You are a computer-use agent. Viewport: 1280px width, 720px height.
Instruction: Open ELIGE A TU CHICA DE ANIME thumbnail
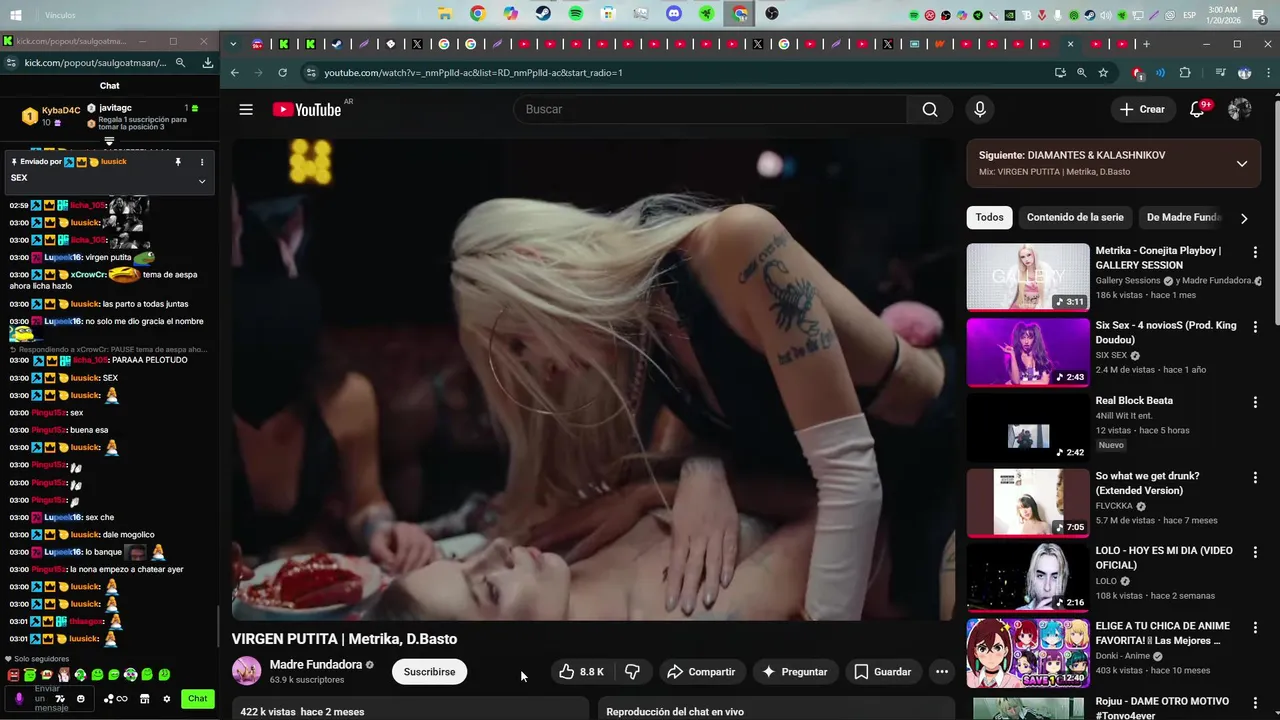pyautogui.click(x=1028, y=653)
